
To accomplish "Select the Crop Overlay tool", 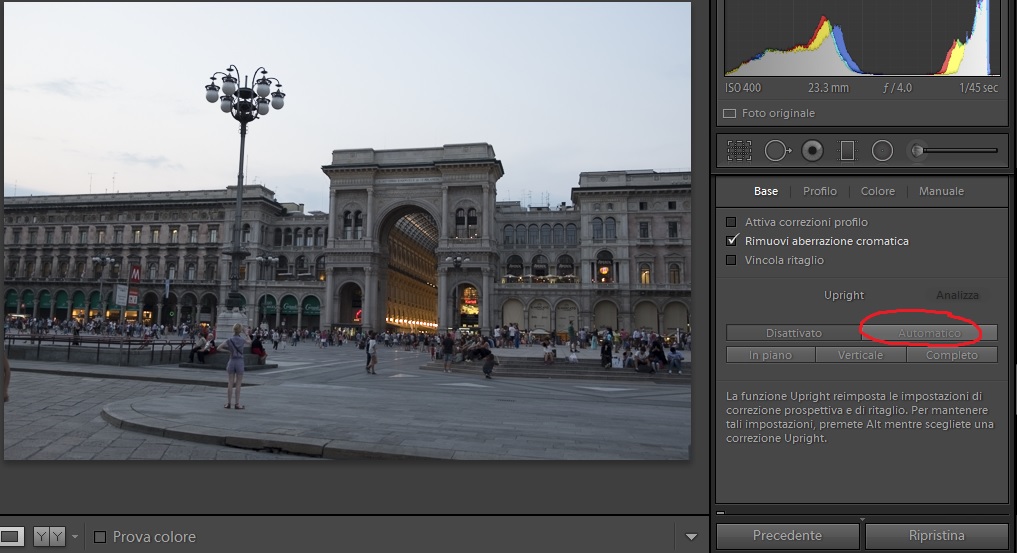I will click(739, 151).
